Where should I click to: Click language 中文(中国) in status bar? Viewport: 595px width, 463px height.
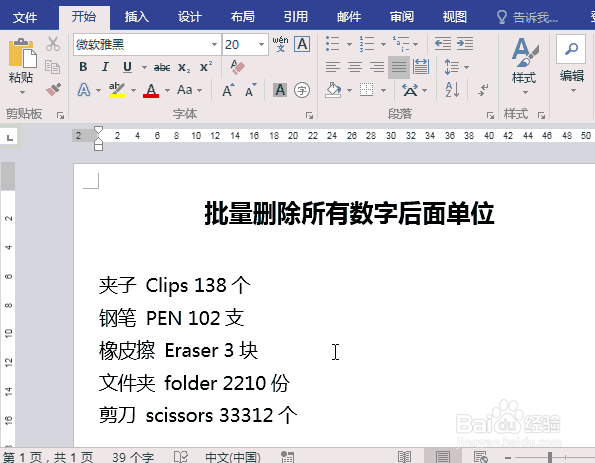[233, 457]
